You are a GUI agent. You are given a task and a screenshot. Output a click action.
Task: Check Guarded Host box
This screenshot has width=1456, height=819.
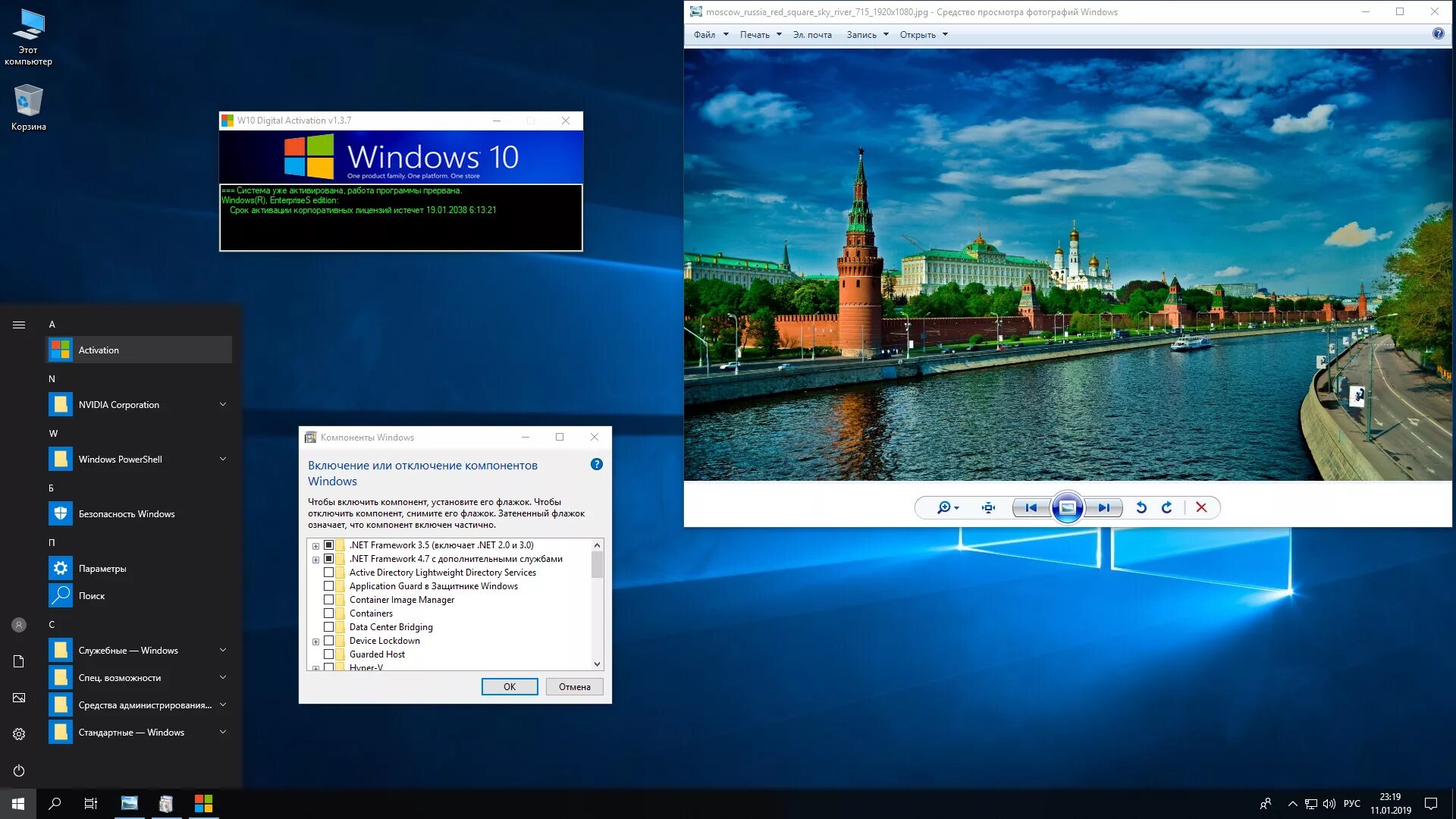(328, 654)
